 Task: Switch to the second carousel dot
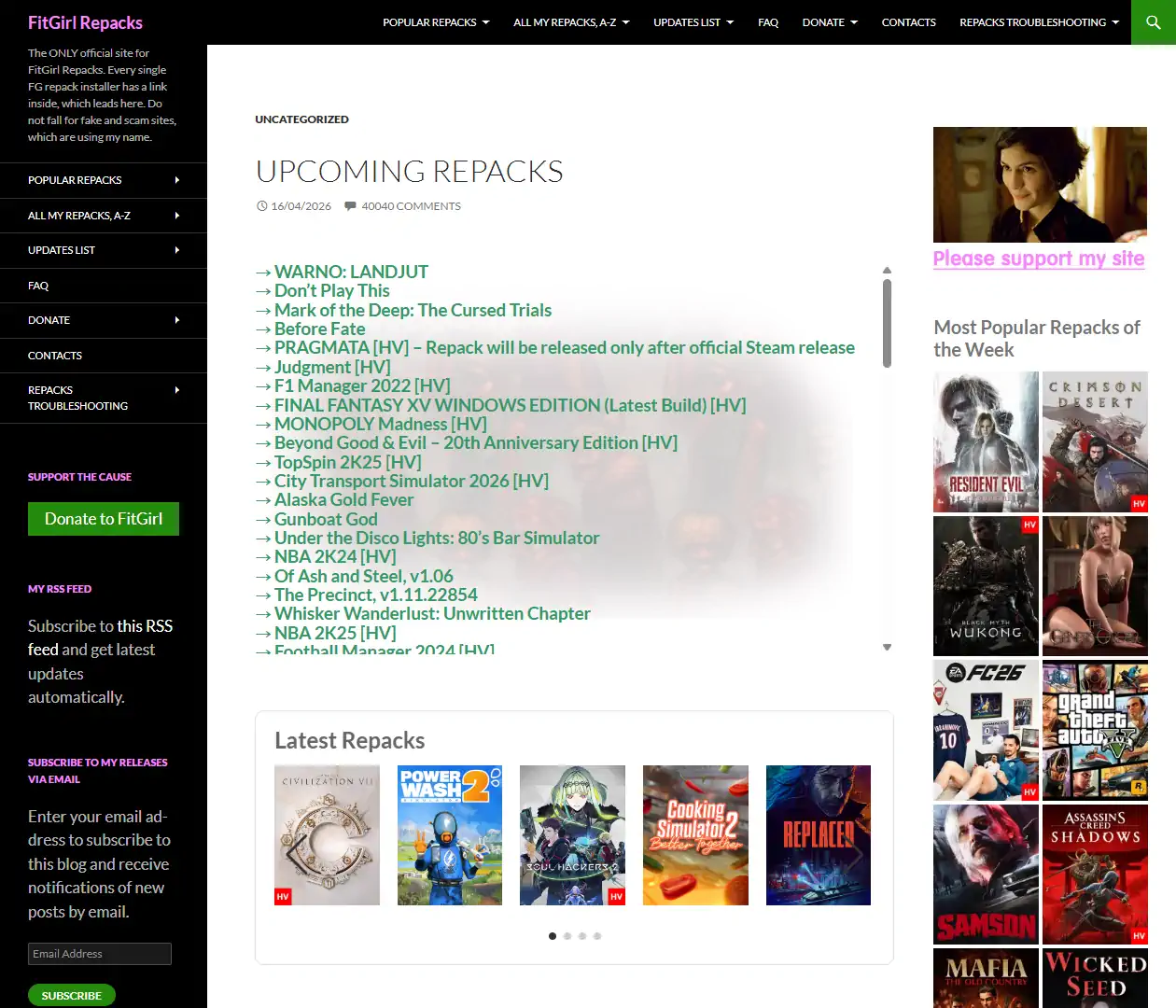[x=567, y=935]
